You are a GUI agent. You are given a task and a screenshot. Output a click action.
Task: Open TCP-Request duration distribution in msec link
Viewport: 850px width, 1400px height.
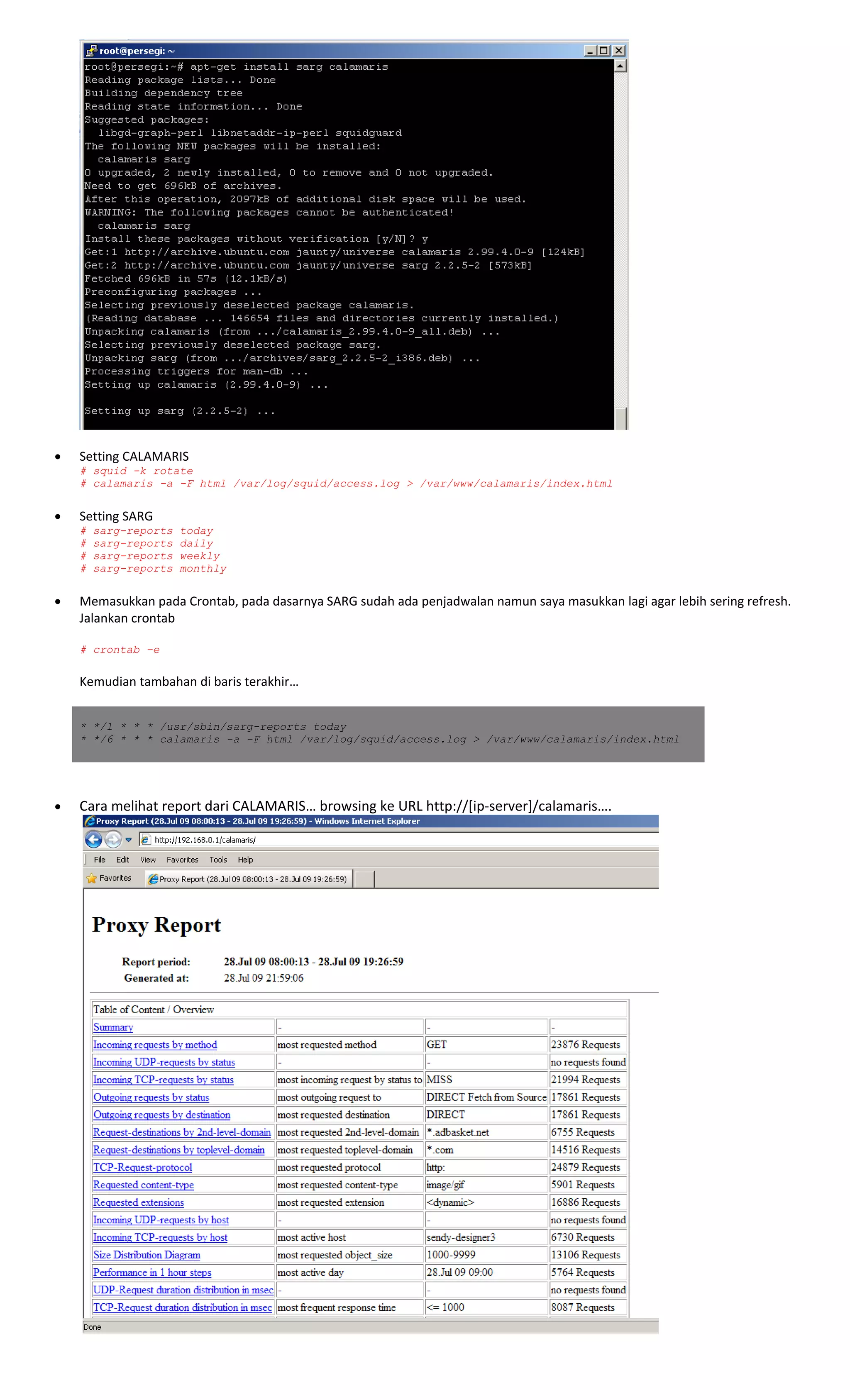tap(182, 1307)
